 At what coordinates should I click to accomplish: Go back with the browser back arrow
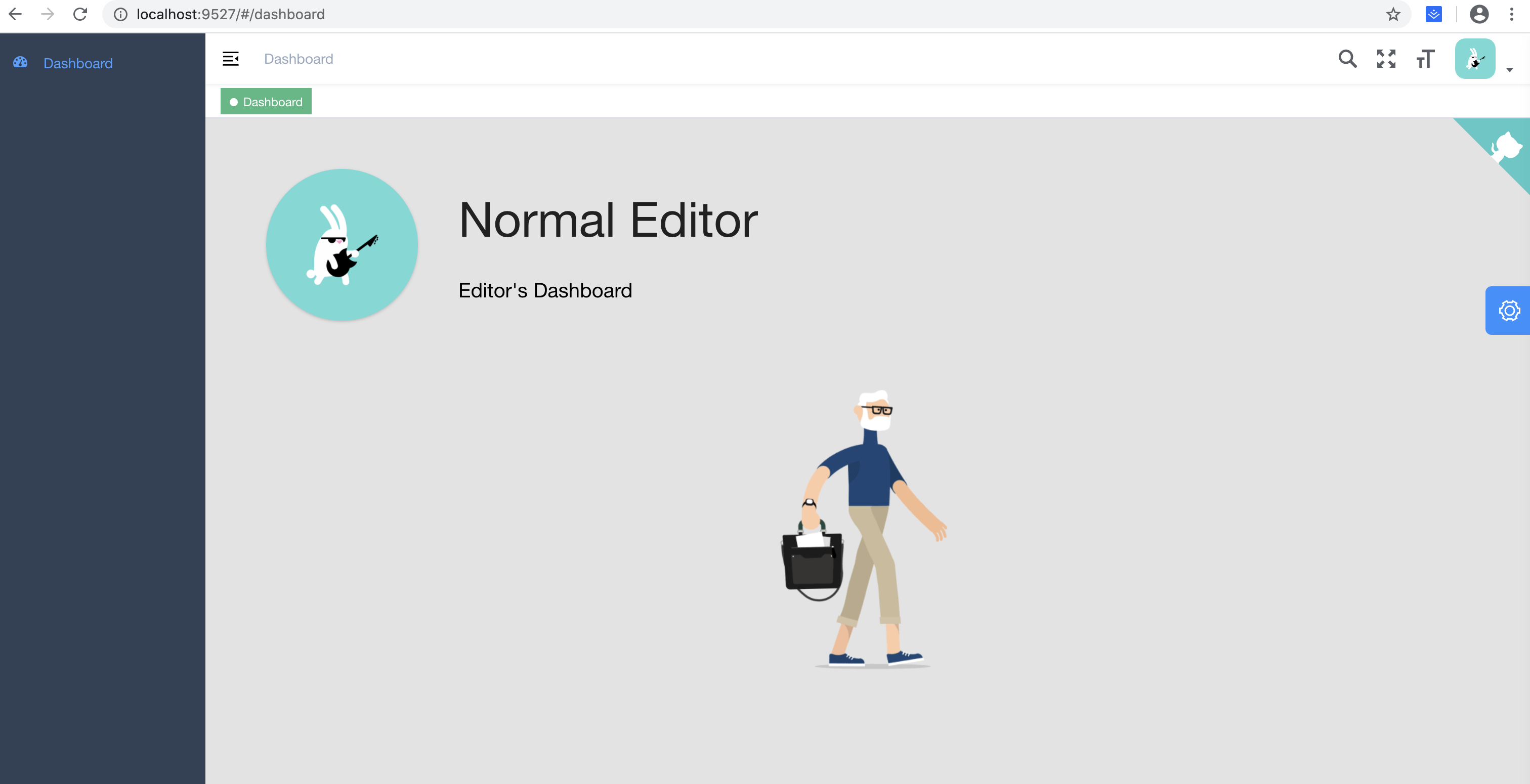tap(15, 14)
